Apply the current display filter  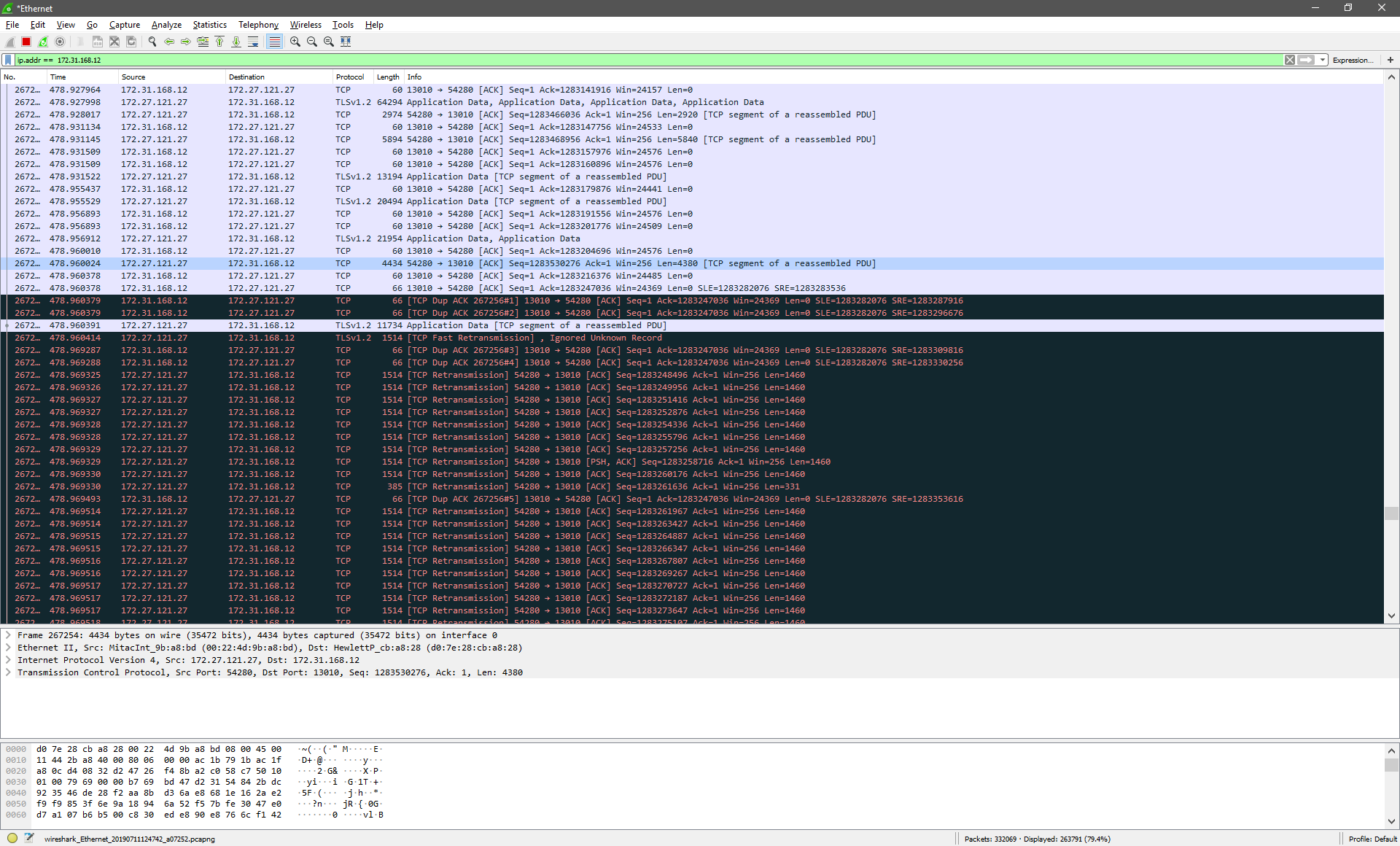[1307, 60]
